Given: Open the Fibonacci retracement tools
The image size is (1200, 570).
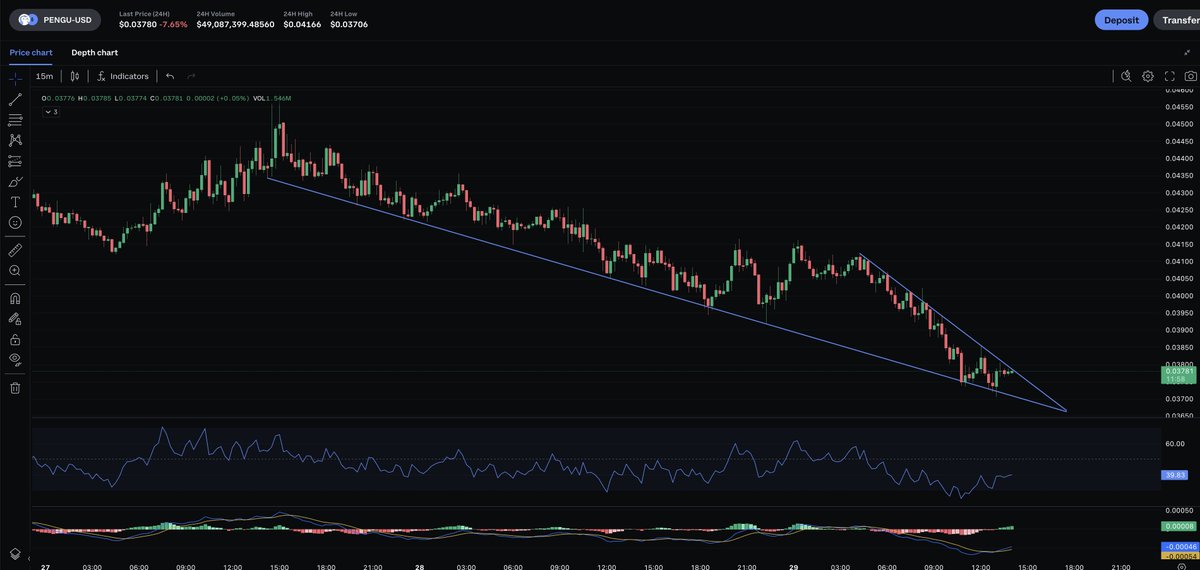Looking at the screenshot, I should point(15,119).
